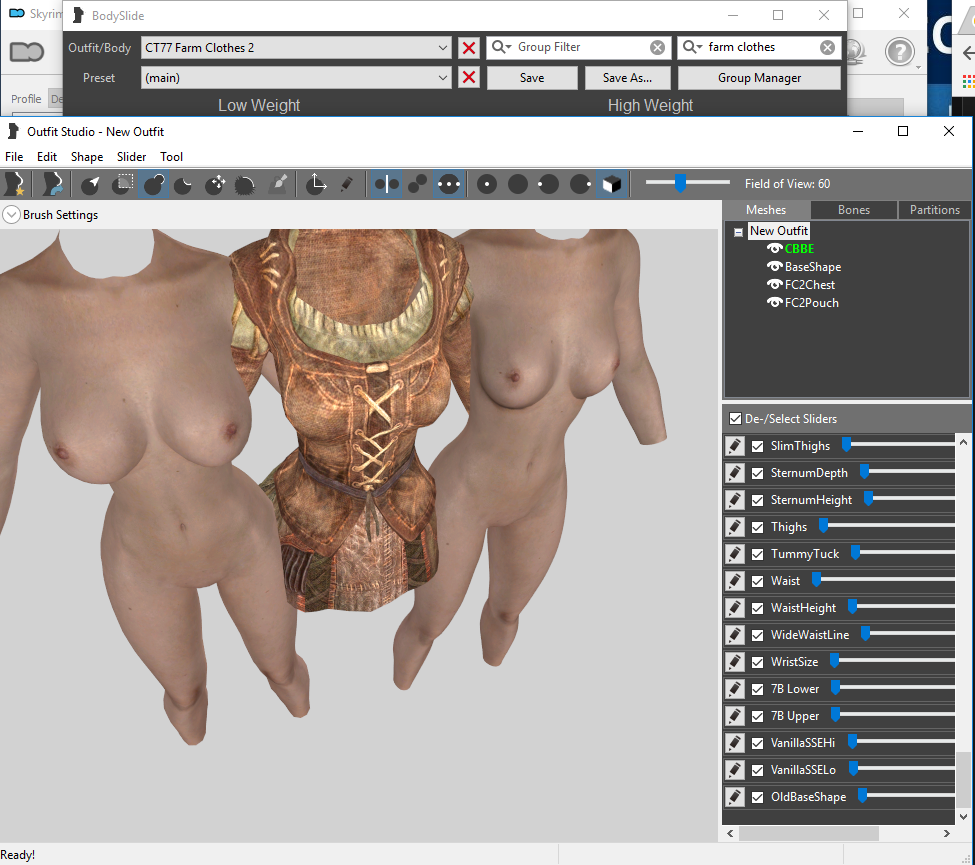The height and width of the screenshot is (865, 975).
Task: Select the Inflate brush tool
Action: (153, 184)
